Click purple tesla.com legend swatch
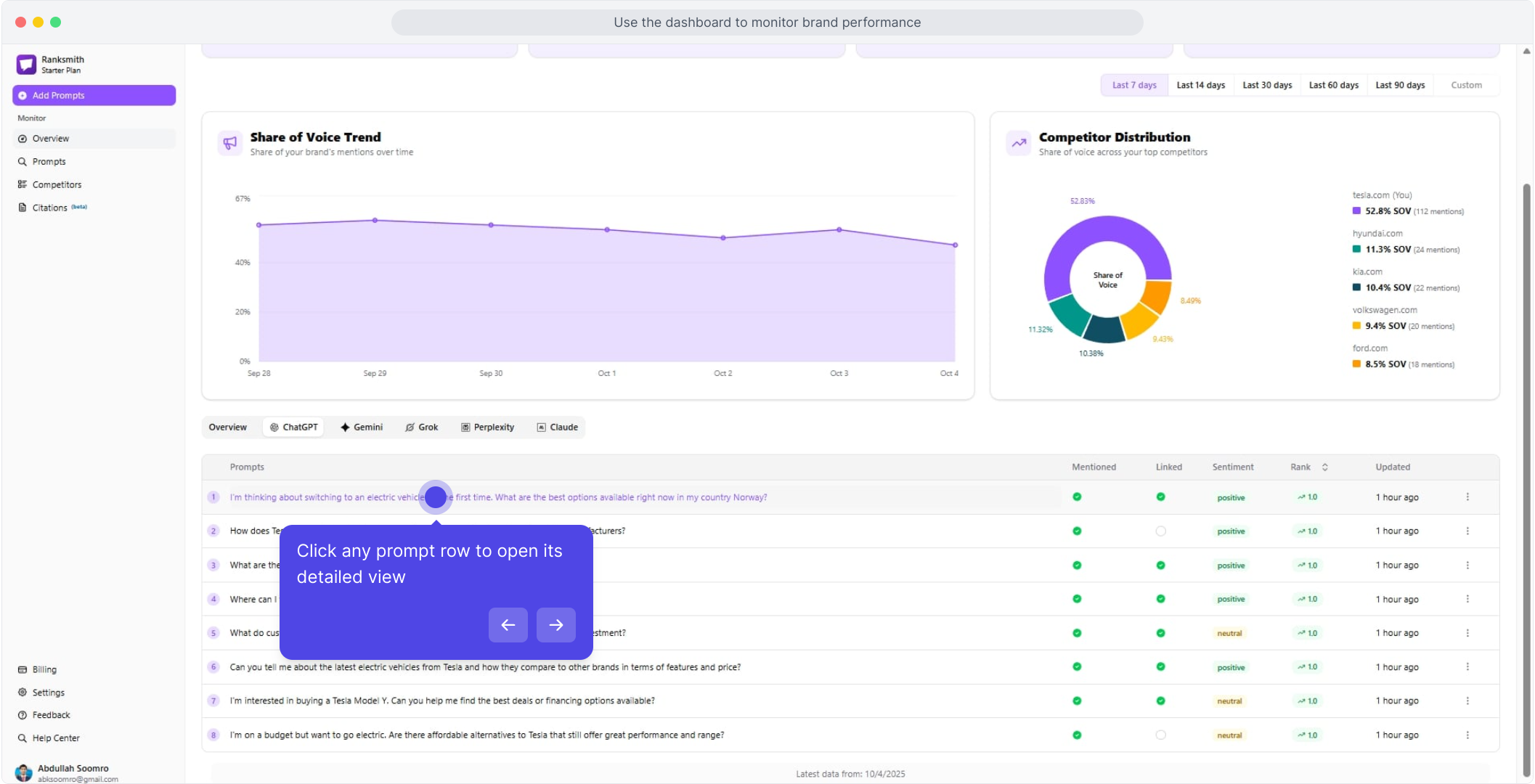1535x784 pixels. [1356, 211]
